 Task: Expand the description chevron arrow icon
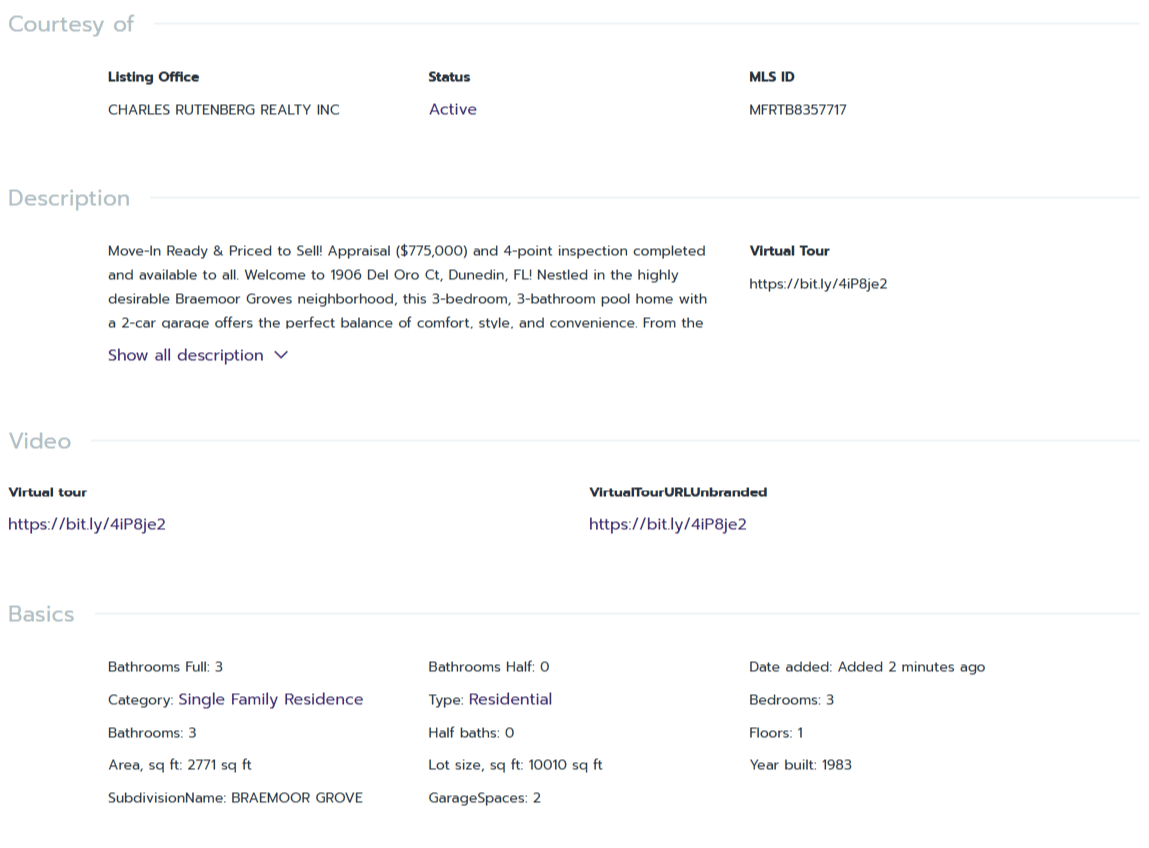281,355
